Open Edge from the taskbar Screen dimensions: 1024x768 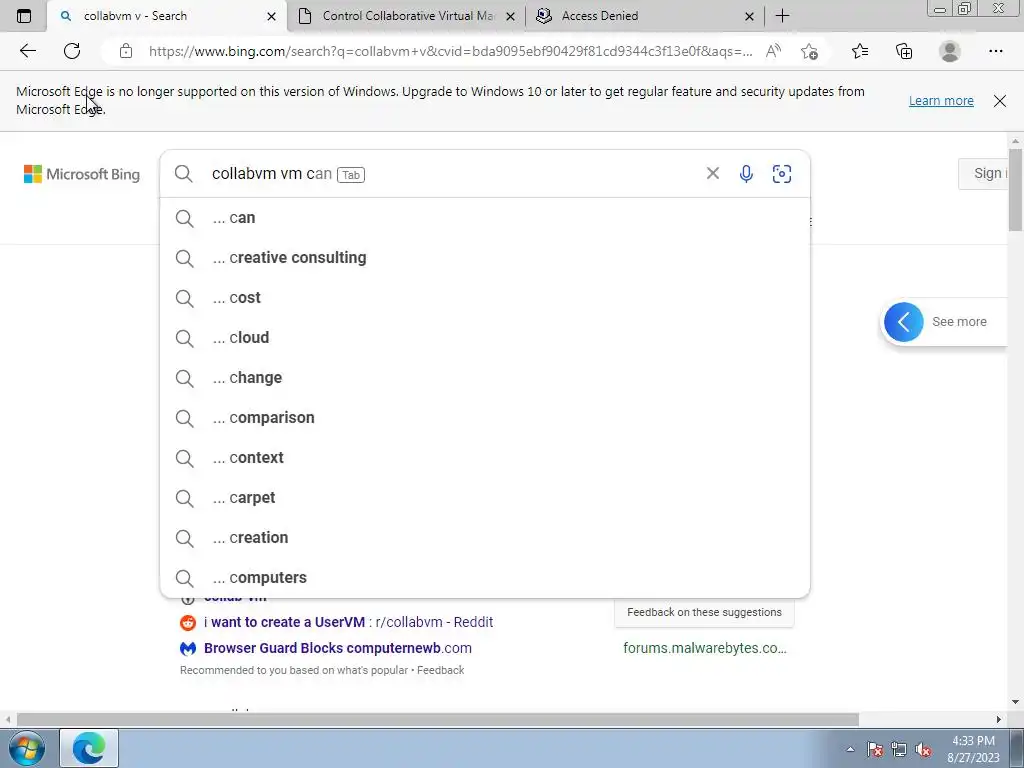click(89, 748)
